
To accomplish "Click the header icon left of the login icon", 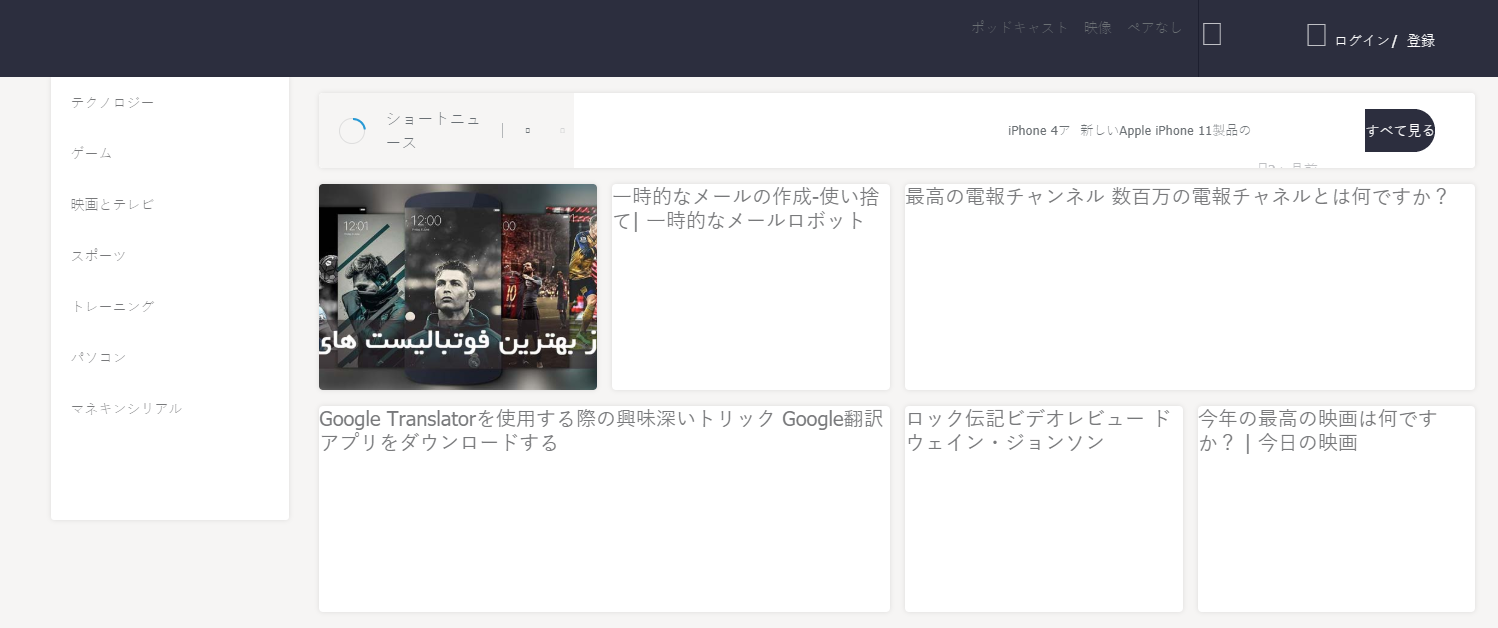I will coord(1212,35).
